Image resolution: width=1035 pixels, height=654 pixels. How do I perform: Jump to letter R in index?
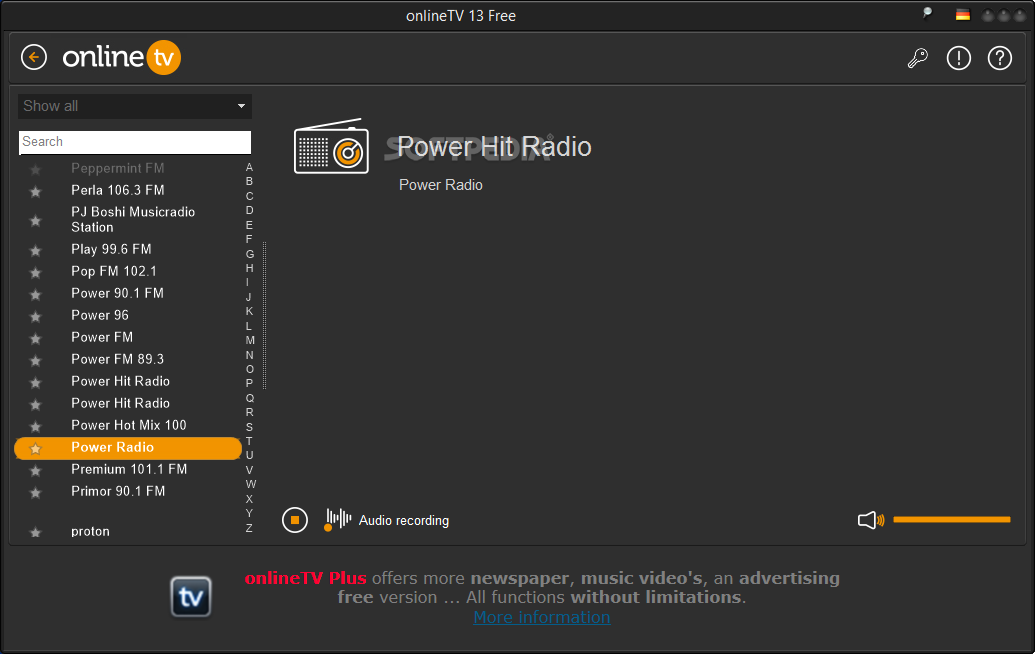(x=249, y=412)
